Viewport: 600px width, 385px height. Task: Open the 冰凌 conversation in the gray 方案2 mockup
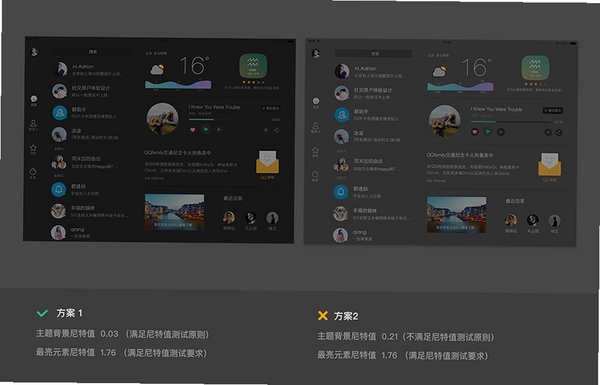coord(372,136)
